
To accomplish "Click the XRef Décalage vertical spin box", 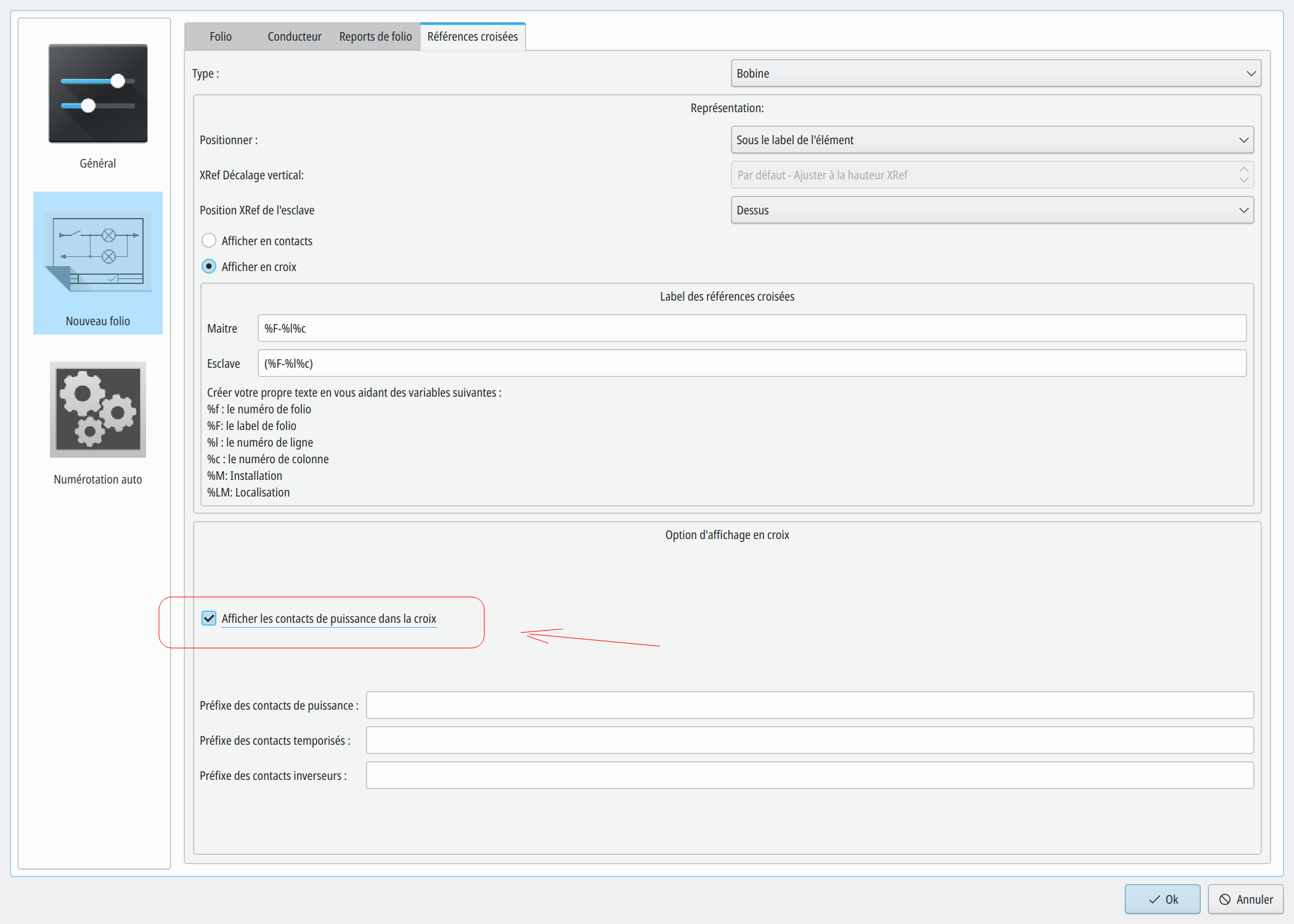I will (x=992, y=175).
